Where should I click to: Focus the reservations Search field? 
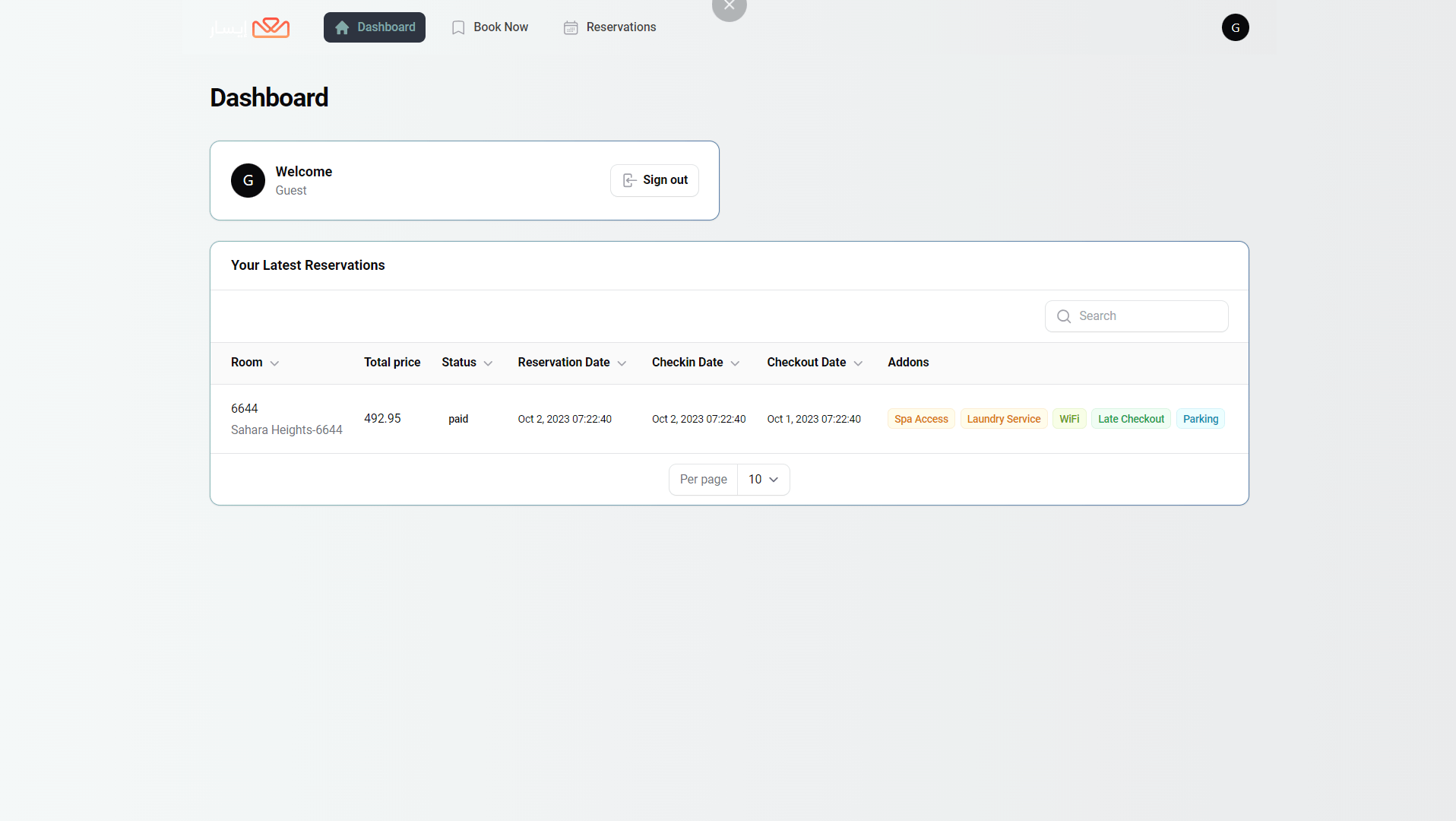[x=1147, y=316]
